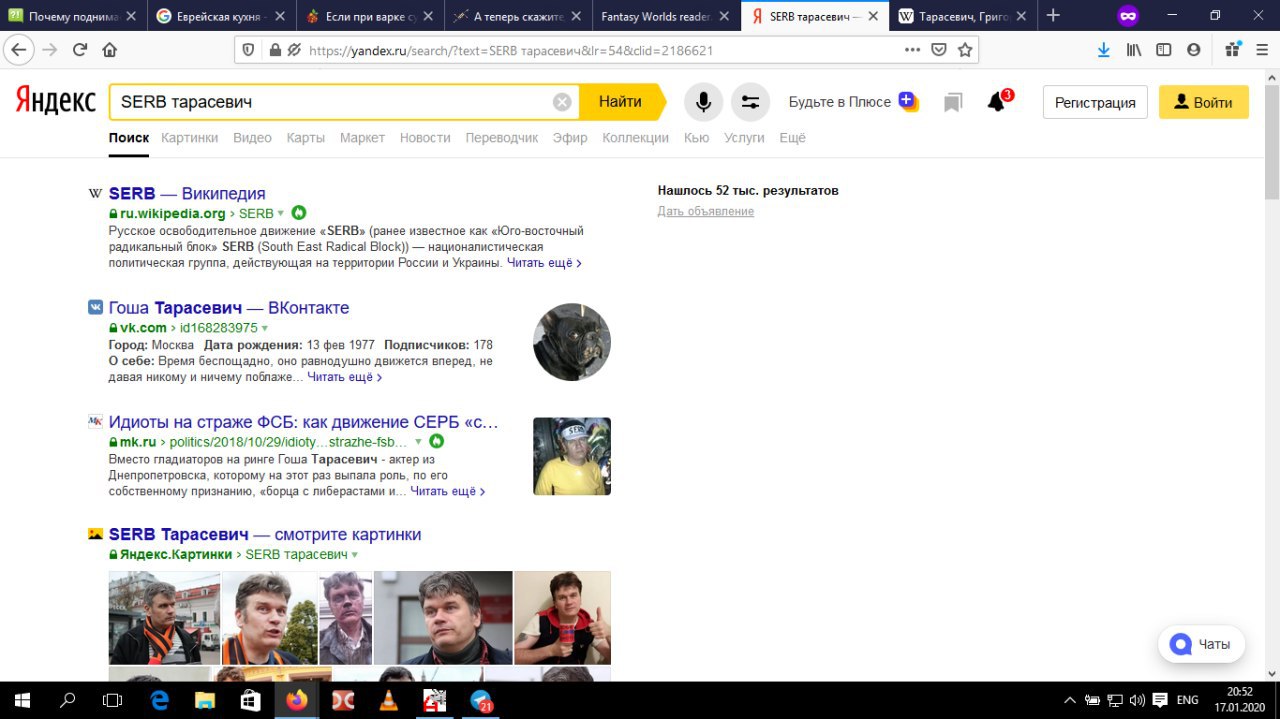Viewport: 1280px width, 719px height.
Task: Clear the Yandex search query
Action: 562,101
